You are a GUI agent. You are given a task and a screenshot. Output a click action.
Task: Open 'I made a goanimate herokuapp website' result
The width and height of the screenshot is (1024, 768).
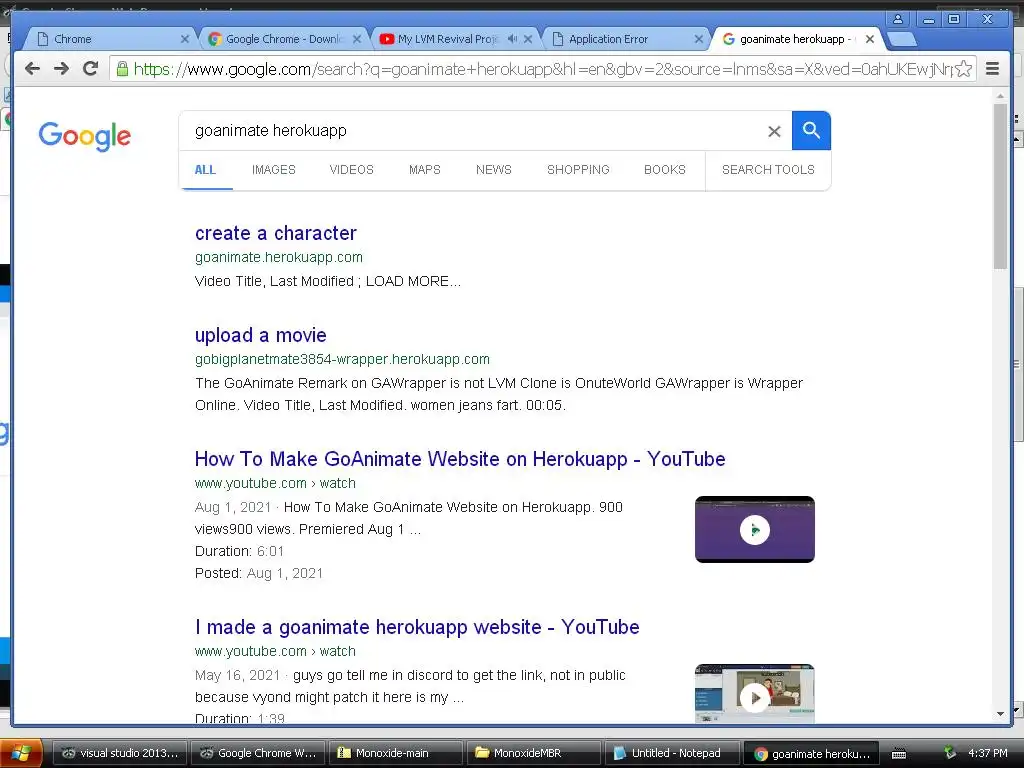tap(417, 627)
